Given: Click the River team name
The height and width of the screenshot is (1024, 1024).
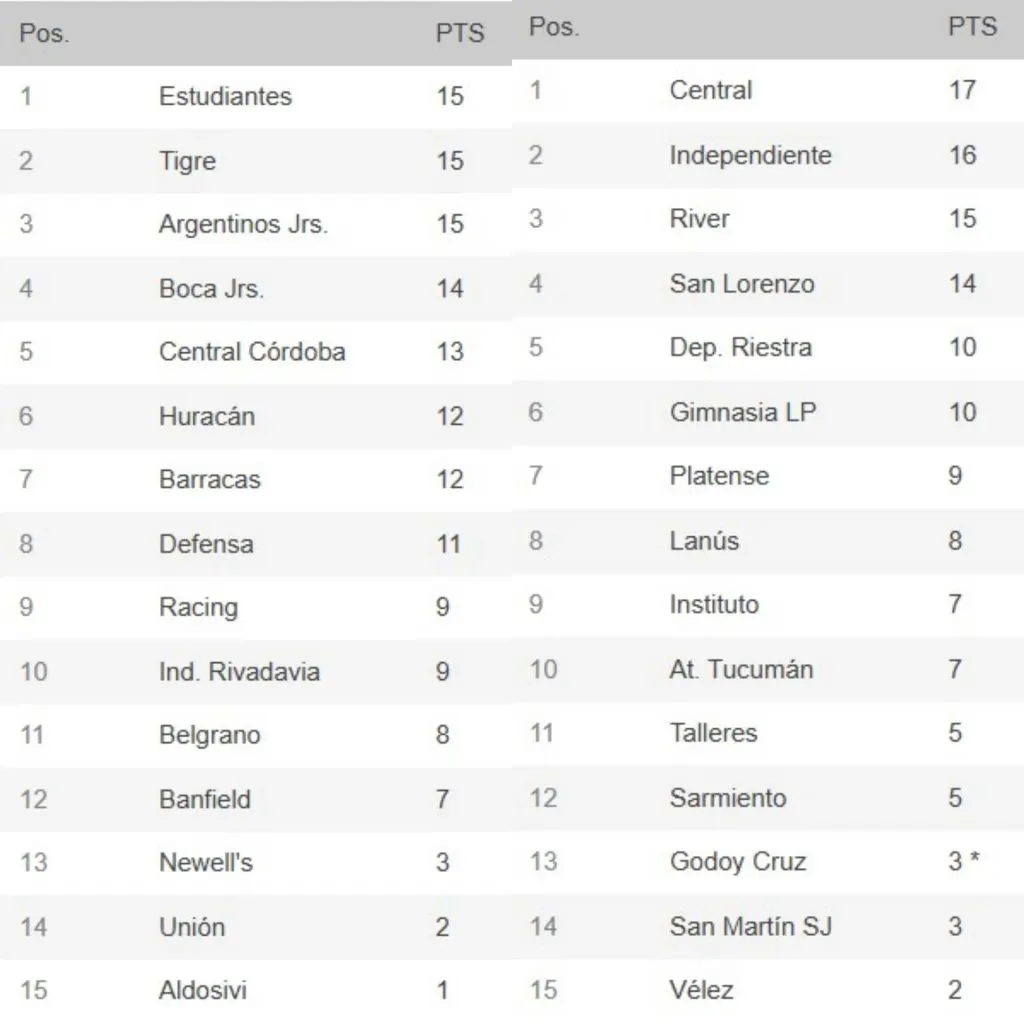Looking at the screenshot, I should coord(700,219).
